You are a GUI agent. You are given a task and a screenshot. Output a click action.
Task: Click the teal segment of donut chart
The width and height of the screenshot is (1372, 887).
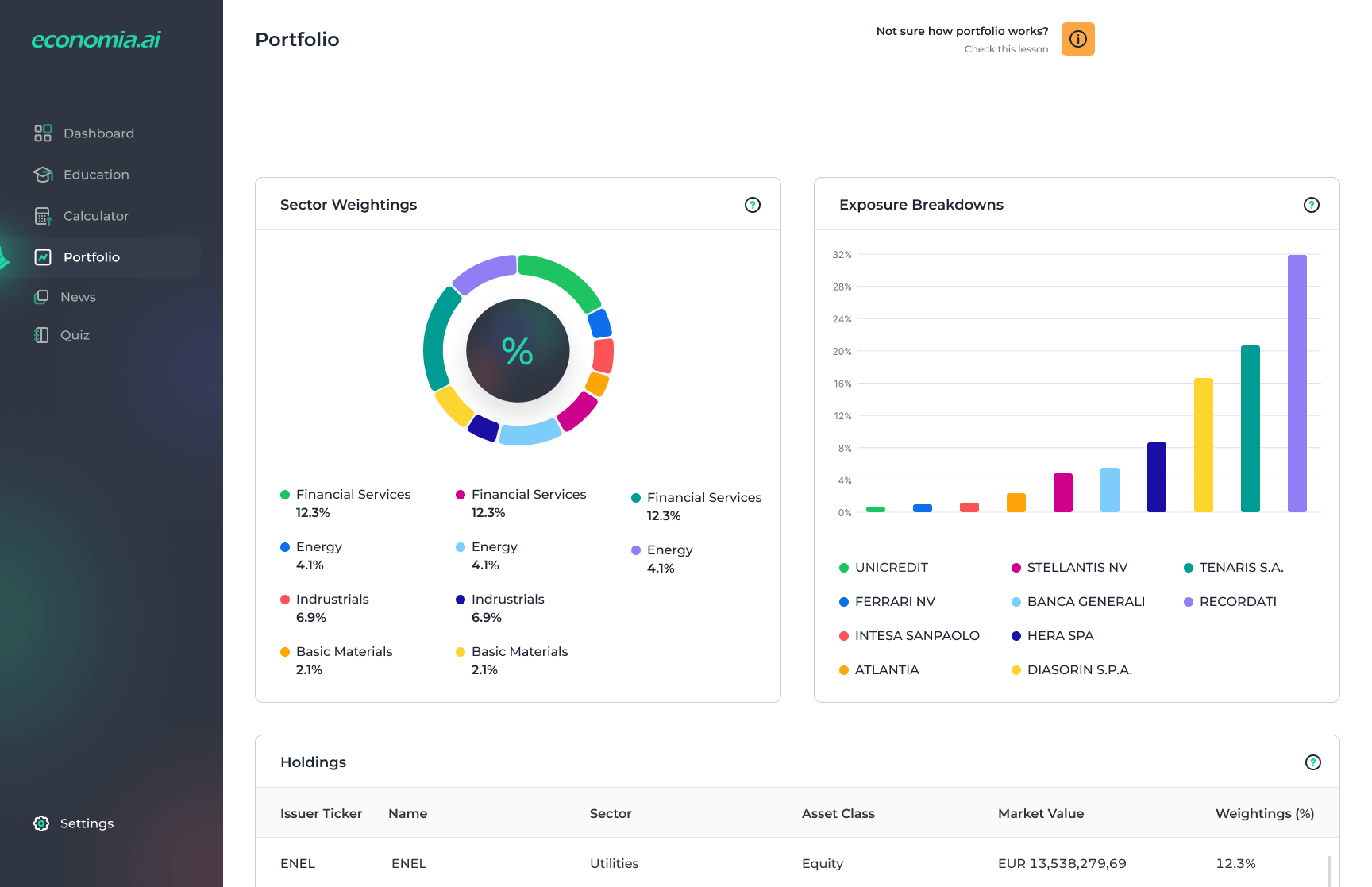pos(436,339)
